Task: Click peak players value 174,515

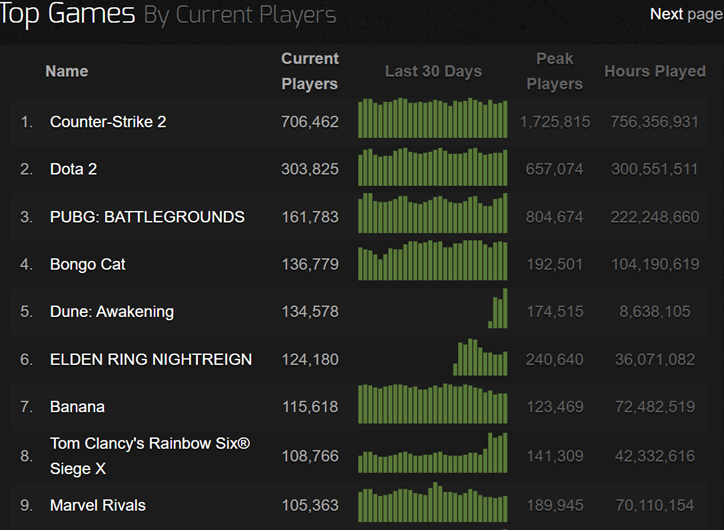Action: click(555, 312)
